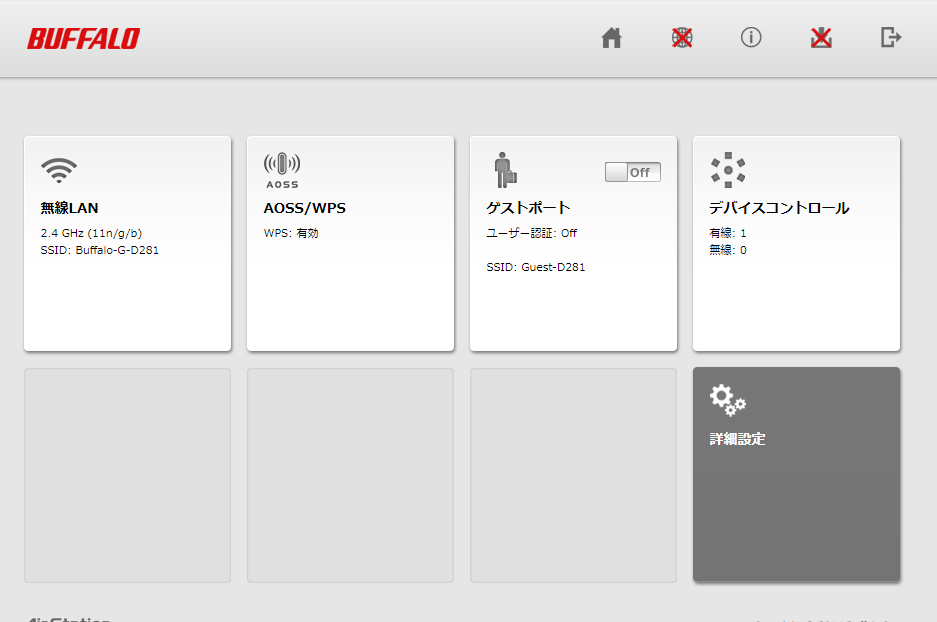Click the BUFFALO logo
The width and height of the screenshot is (937, 622).
coord(84,39)
